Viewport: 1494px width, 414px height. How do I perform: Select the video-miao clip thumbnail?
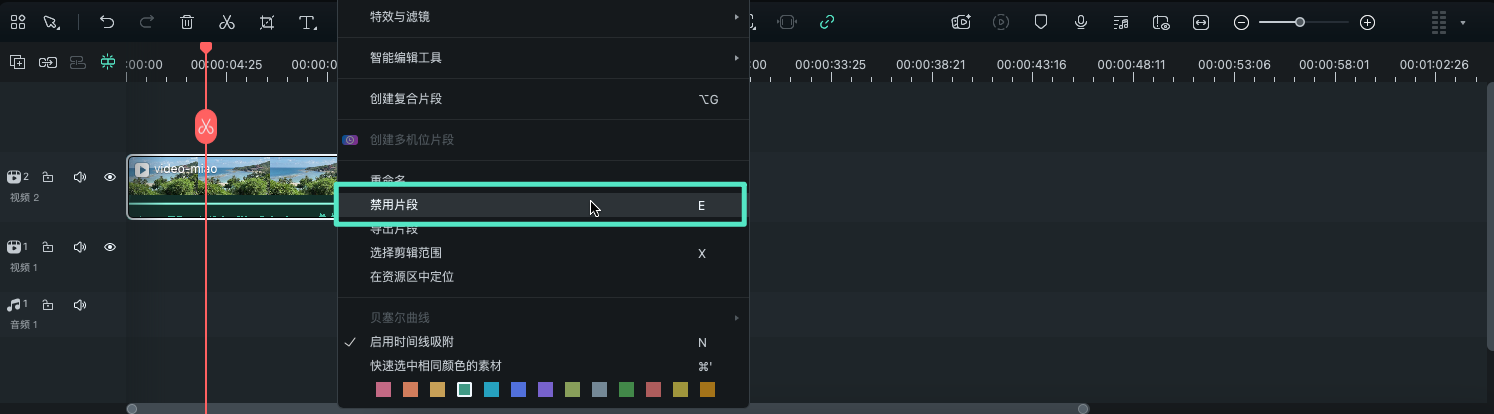[232, 187]
